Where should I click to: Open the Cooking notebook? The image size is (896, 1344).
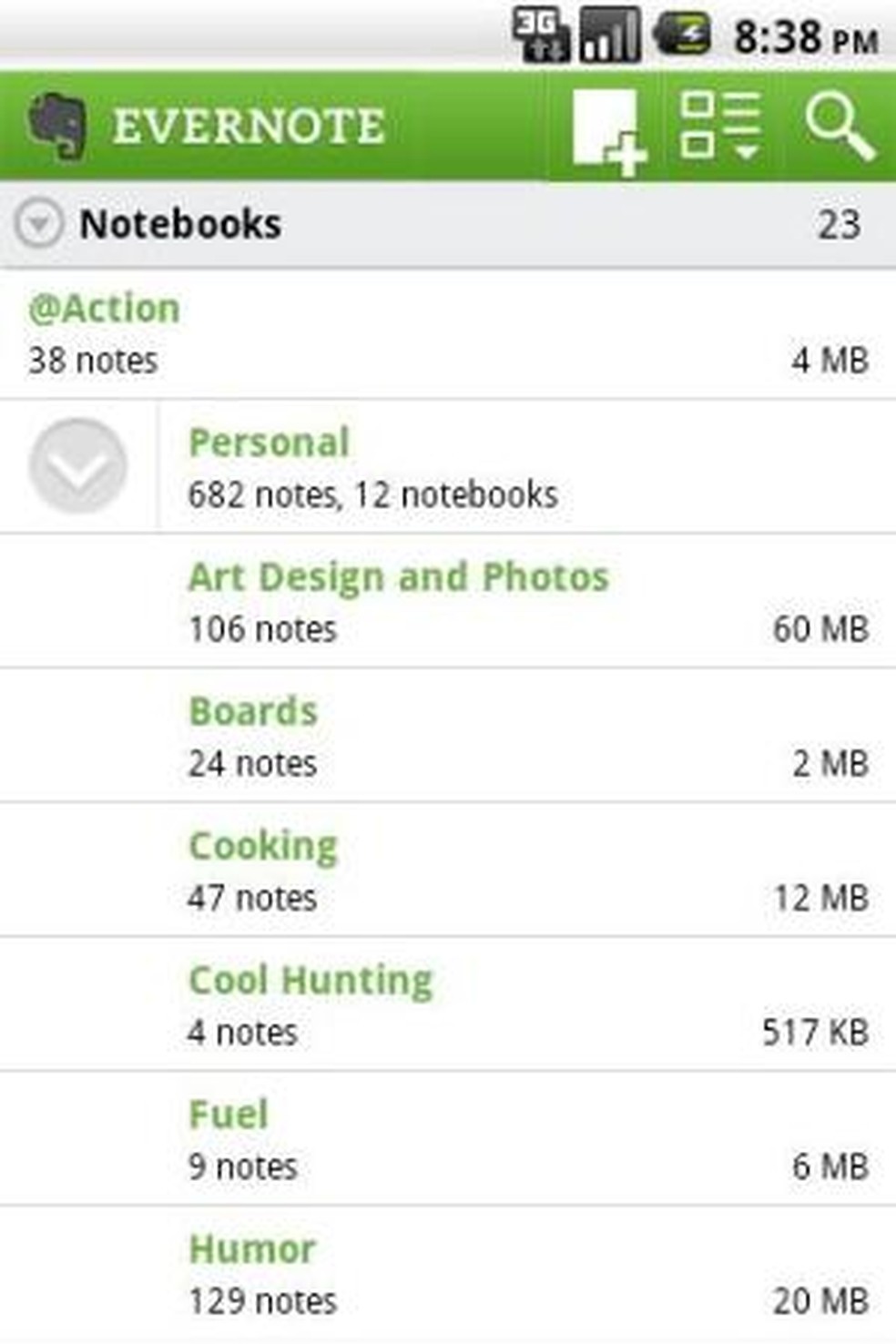[x=263, y=847]
